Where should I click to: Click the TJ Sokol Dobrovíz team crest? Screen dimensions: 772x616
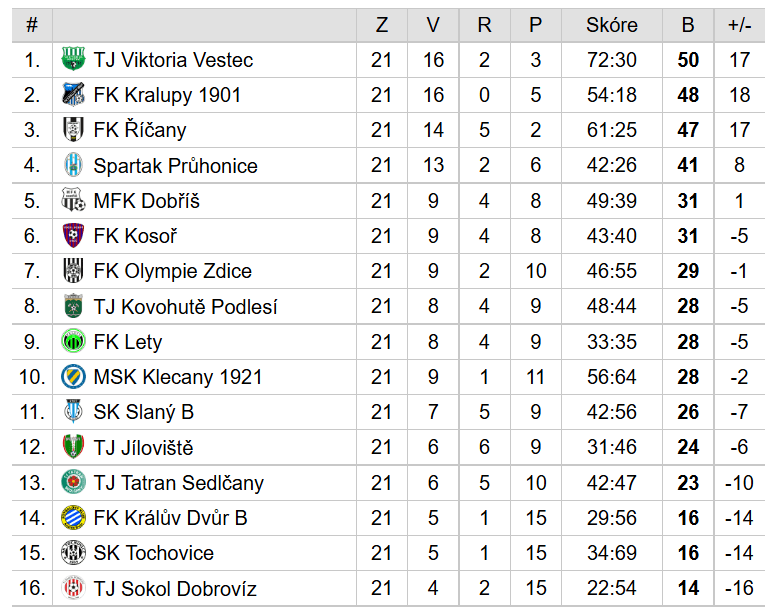(x=74, y=588)
